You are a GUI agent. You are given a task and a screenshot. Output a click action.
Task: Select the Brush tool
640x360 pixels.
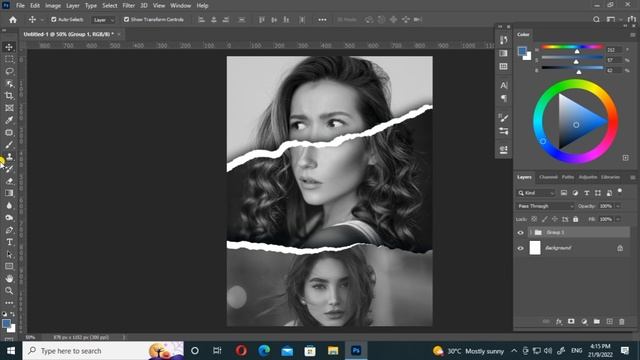9,145
